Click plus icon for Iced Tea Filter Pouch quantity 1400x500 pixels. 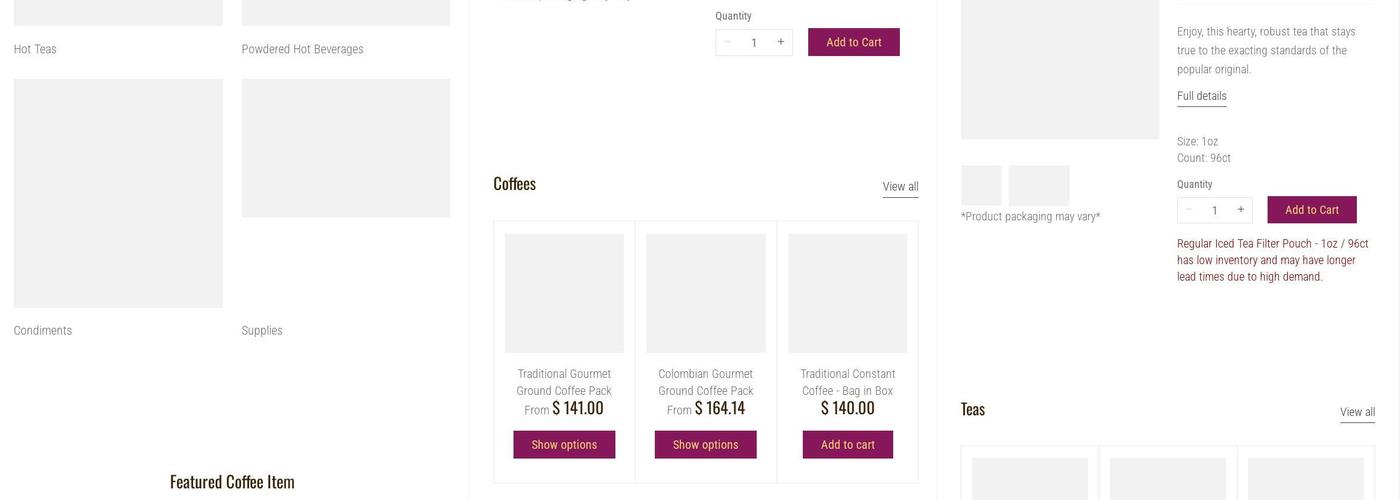coord(1241,210)
